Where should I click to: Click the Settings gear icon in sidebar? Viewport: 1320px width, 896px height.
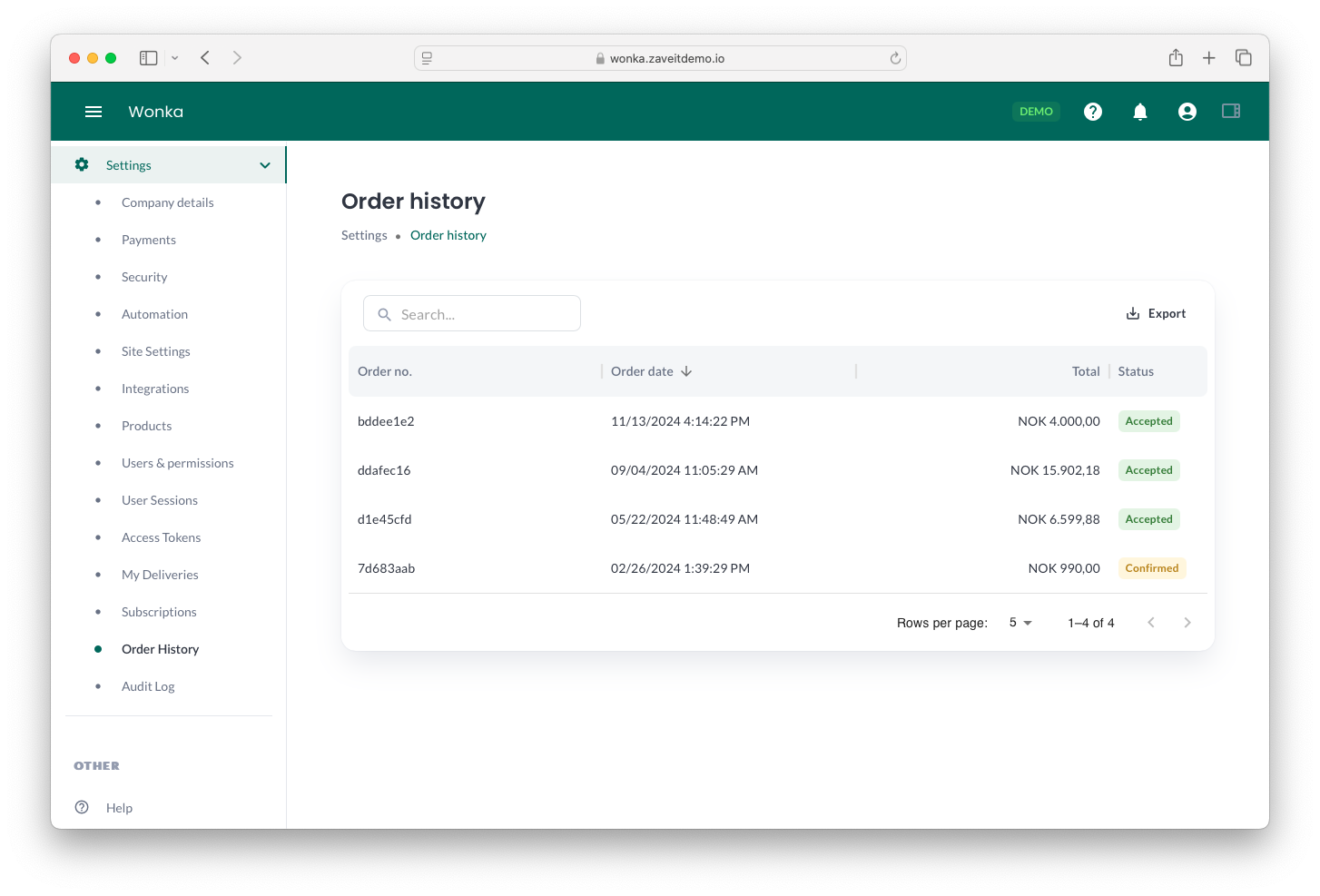82,164
